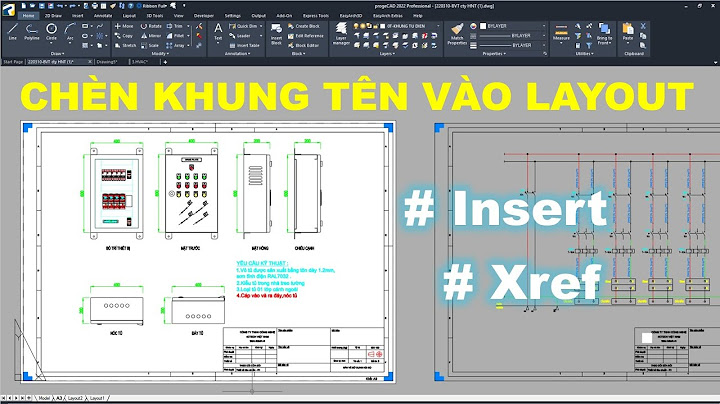Click the Copy tool in Modify panel

point(124,36)
